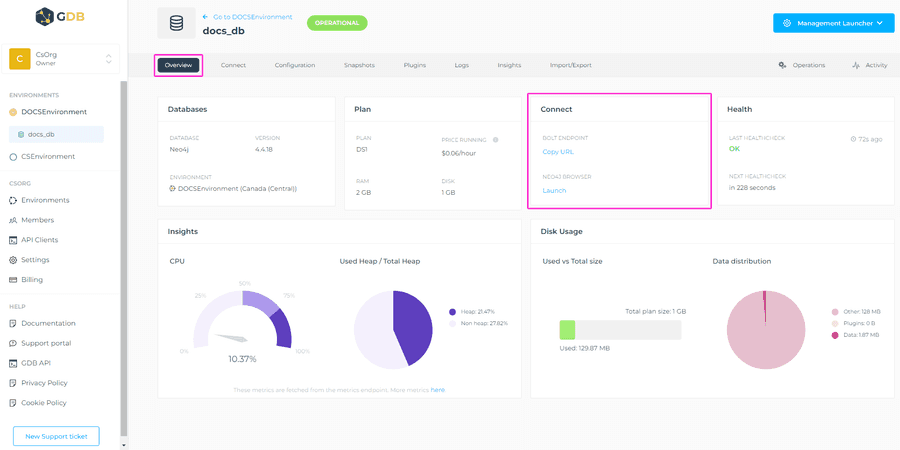The width and height of the screenshot is (900, 450).
Task: Click the purple Heap legend swatch
Action: click(x=452, y=312)
